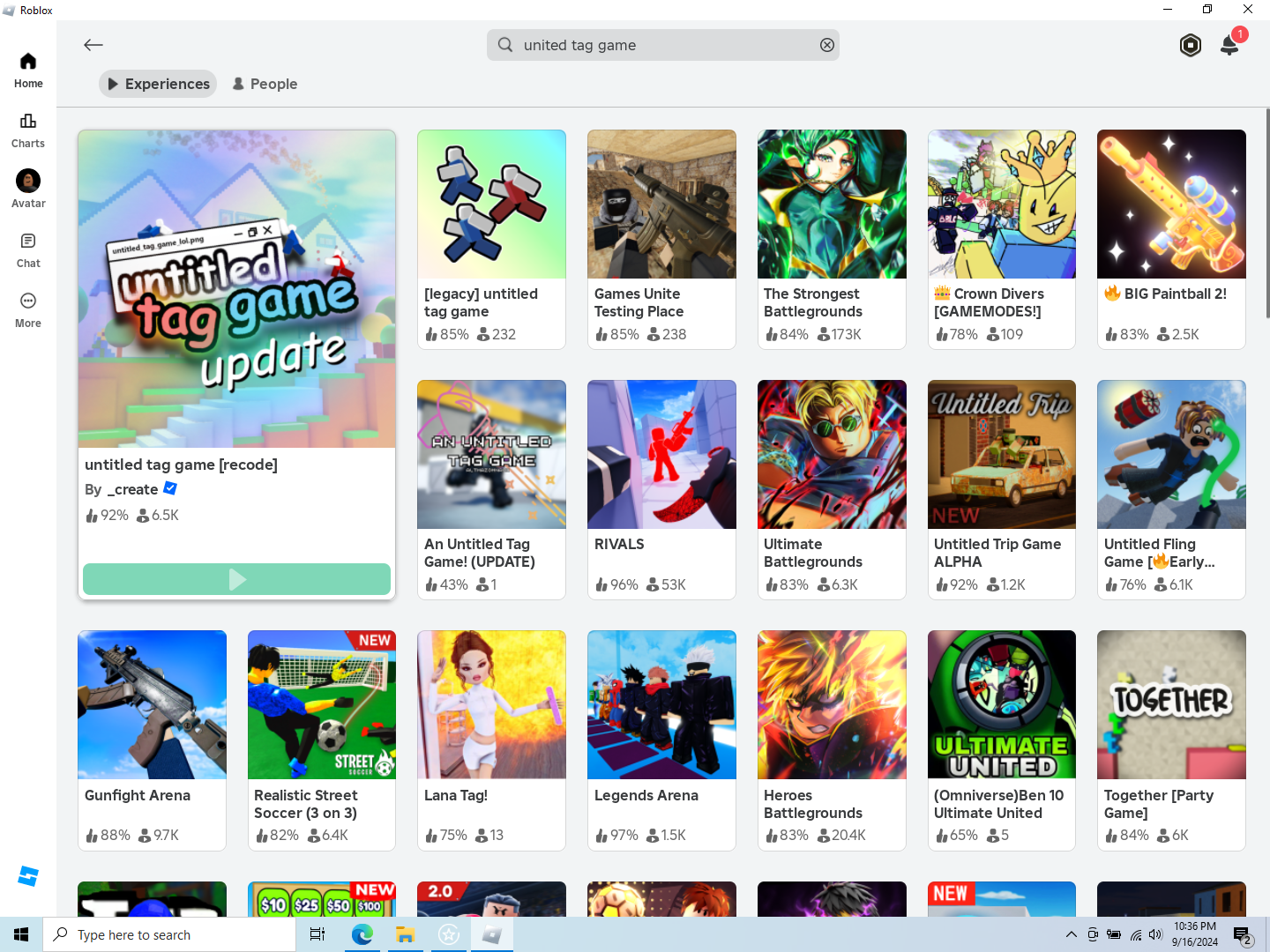The height and width of the screenshot is (952, 1270).
Task: Click the 'Together [Party Game]' title text
Action: pyautogui.click(x=1159, y=804)
